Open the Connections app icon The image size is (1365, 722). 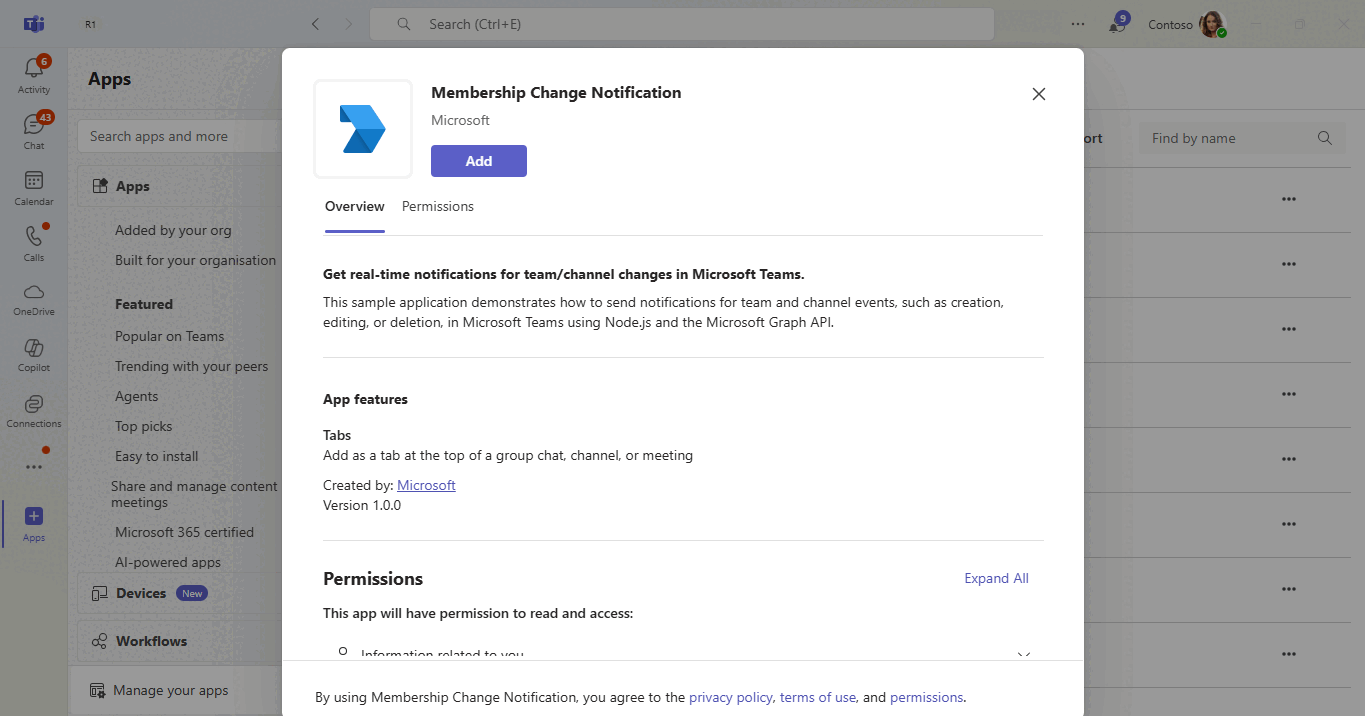click(34, 411)
